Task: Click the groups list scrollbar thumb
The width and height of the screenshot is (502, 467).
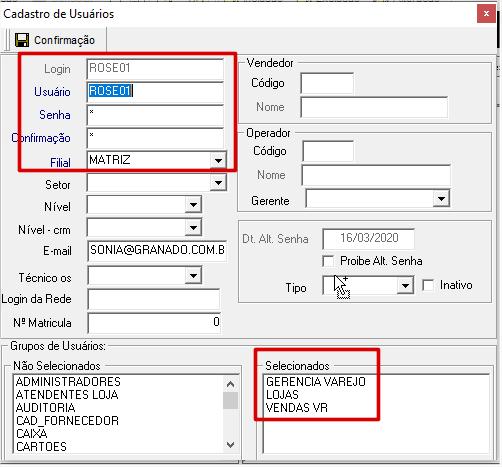Action: click(230, 400)
